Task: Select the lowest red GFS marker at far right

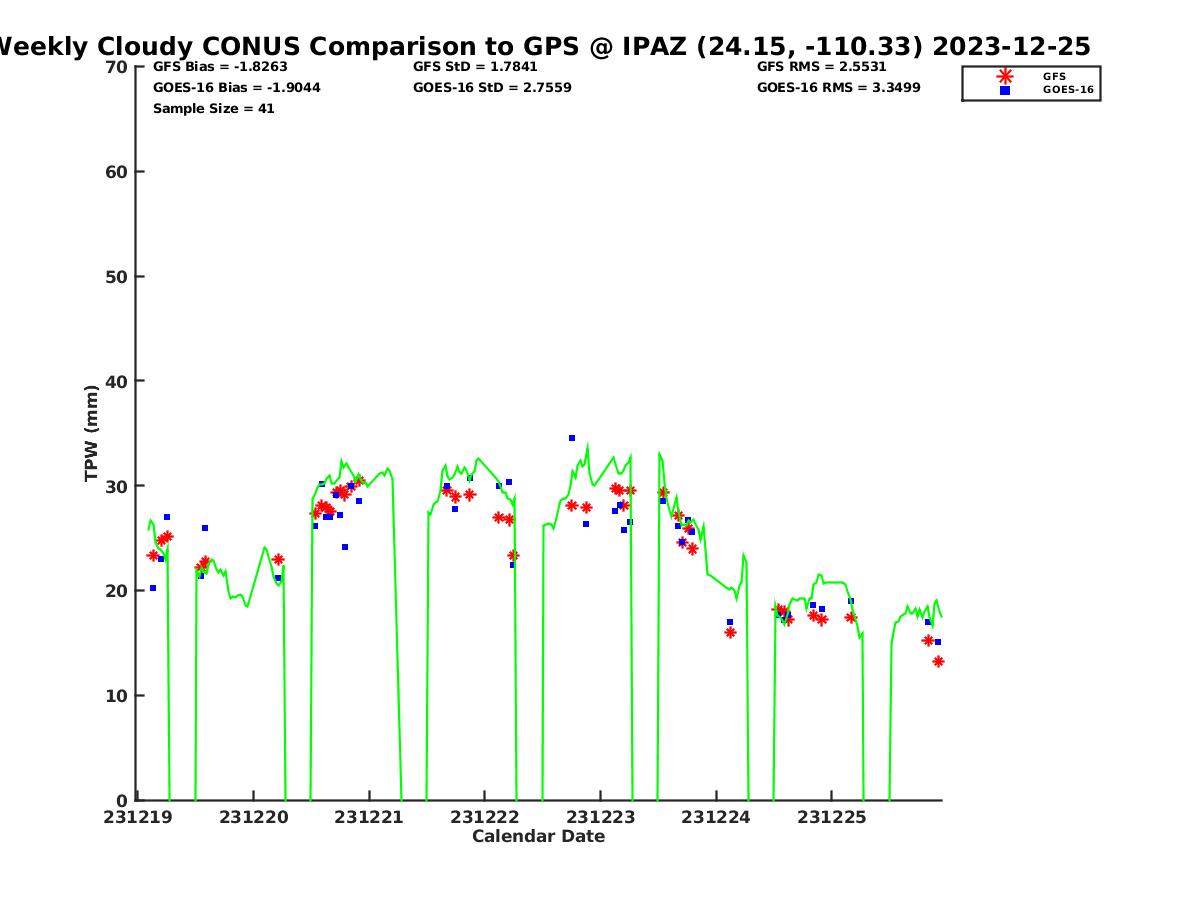Action: click(x=938, y=661)
